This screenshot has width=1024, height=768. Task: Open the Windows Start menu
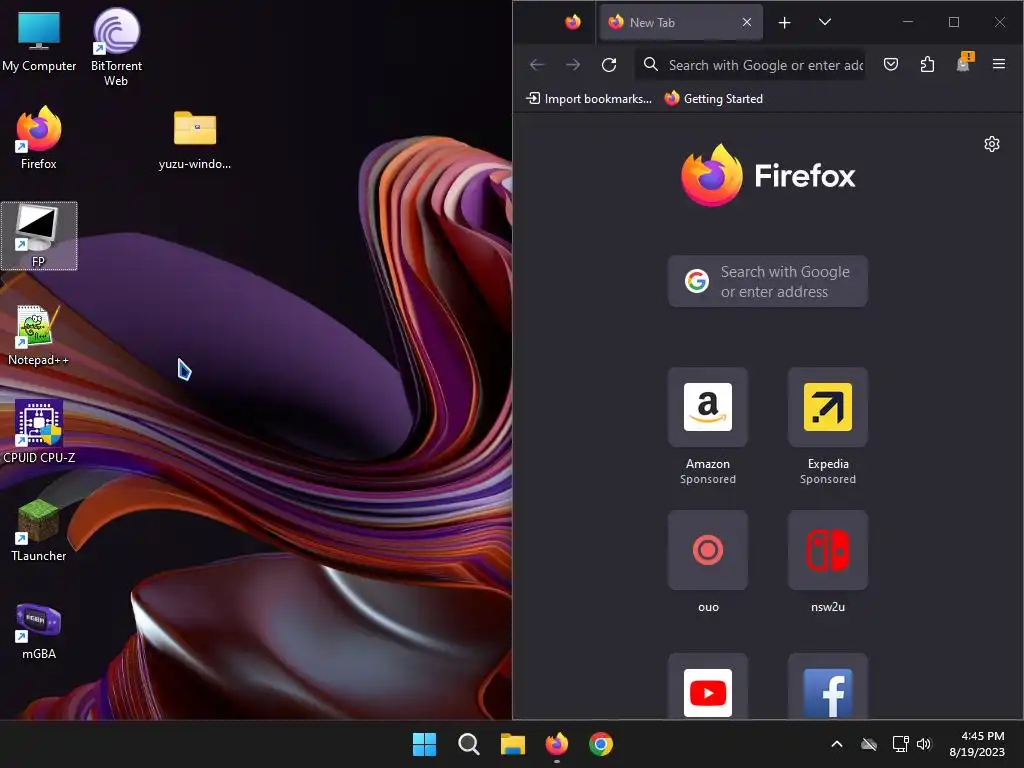click(x=424, y=744)
